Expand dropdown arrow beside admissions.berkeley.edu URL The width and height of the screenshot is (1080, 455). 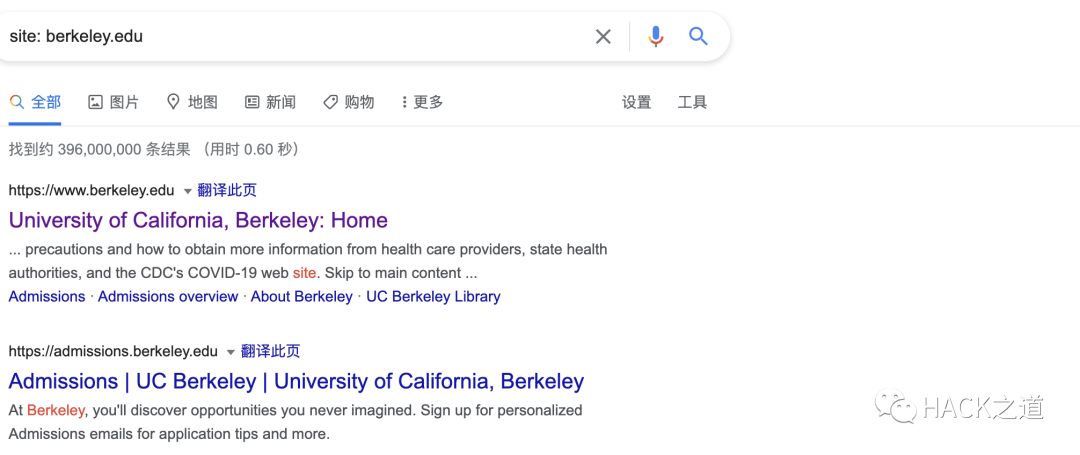coord(230,352)
